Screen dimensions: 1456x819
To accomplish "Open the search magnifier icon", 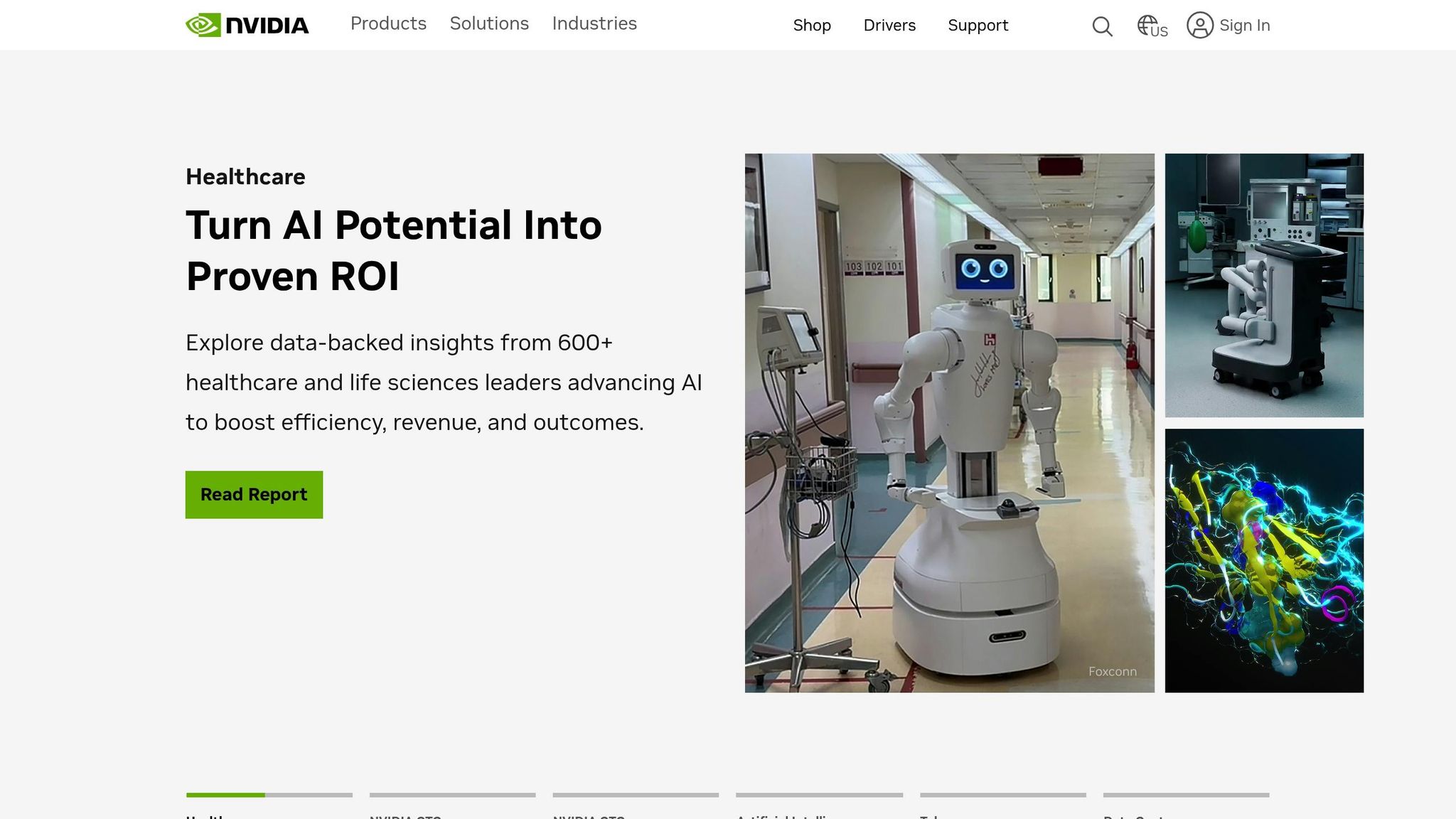I will tap(1102, 26).
